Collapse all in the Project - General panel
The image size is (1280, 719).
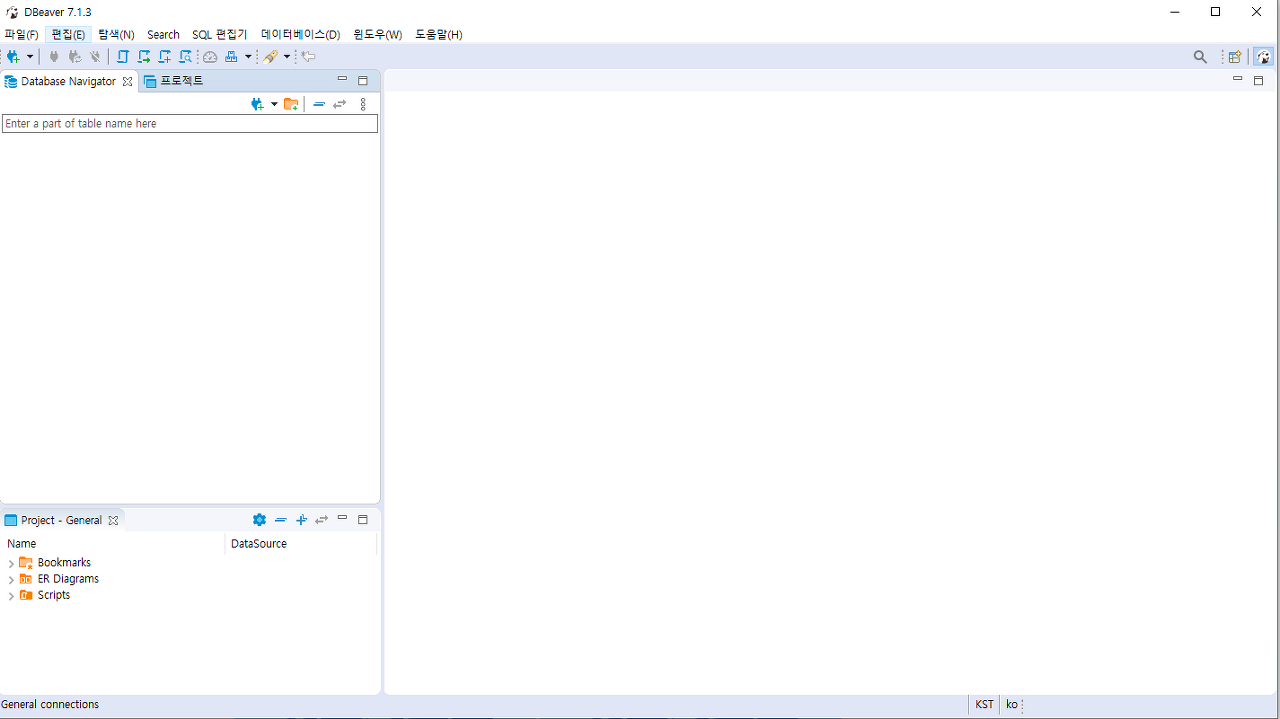coord(281,520)
